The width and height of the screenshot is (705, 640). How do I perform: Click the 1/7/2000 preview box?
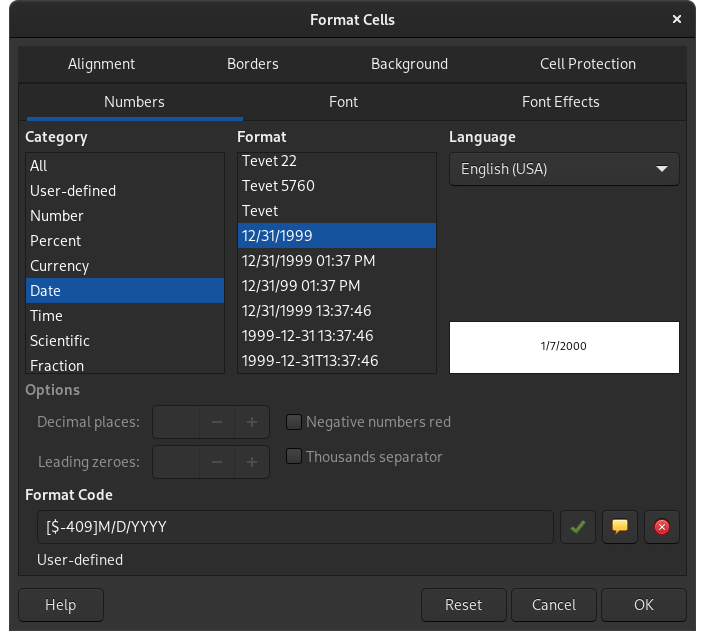pos(564,347)
